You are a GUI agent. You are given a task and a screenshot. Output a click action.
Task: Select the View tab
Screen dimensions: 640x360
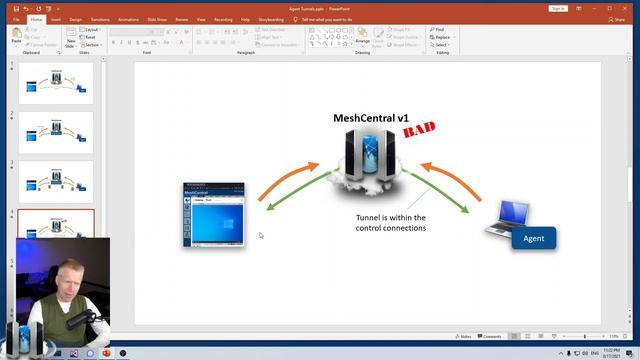[x=201, y=20]
